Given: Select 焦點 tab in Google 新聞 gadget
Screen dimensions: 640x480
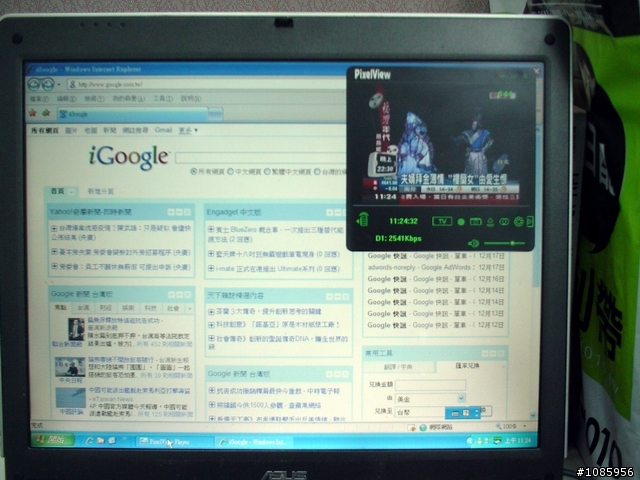Looking at the screenshot, I should tap(60, 308).
